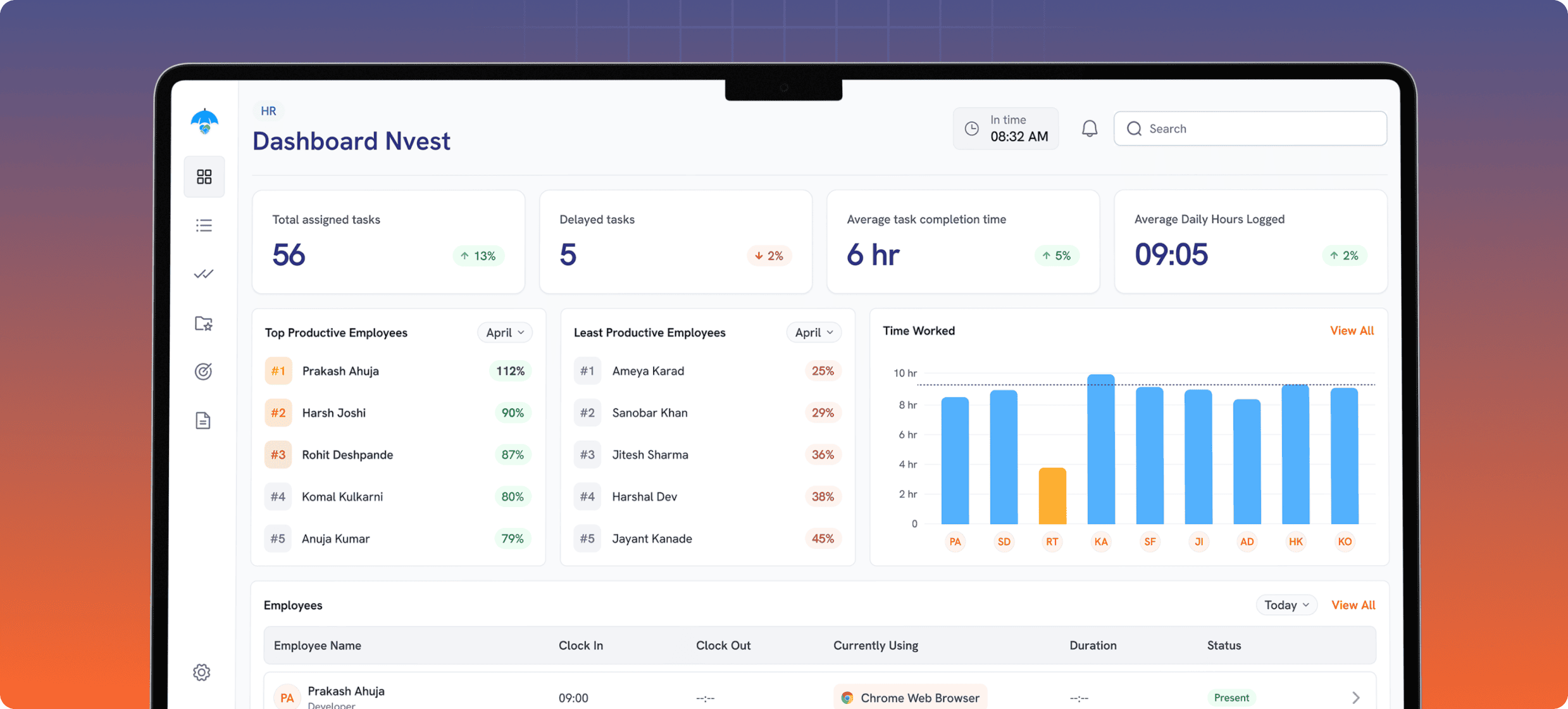Click the notification bell icon
This screenshot has width=1568, height=709.
1089,129
